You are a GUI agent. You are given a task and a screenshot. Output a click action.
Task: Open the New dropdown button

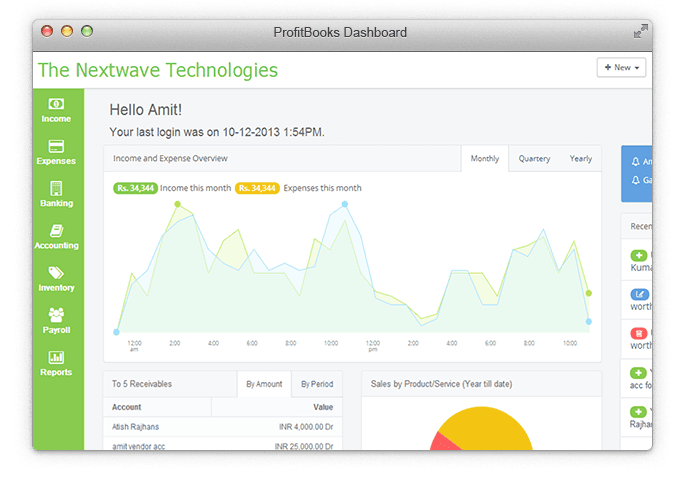(621, 67)
